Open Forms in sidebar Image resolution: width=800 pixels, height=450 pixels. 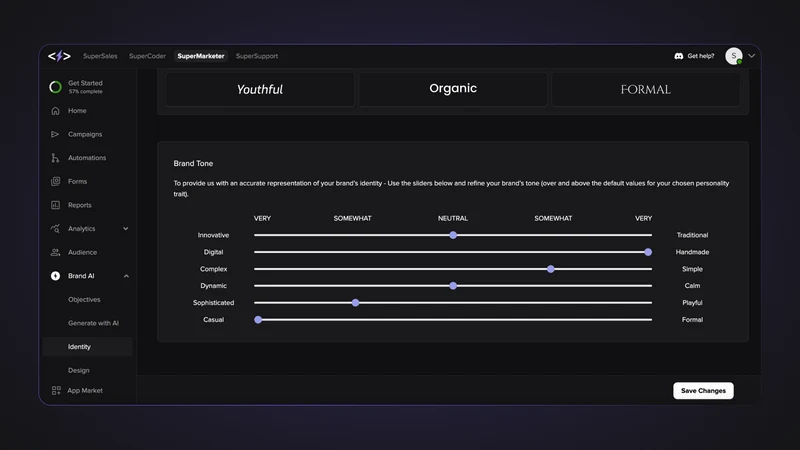tap(77, 181)
